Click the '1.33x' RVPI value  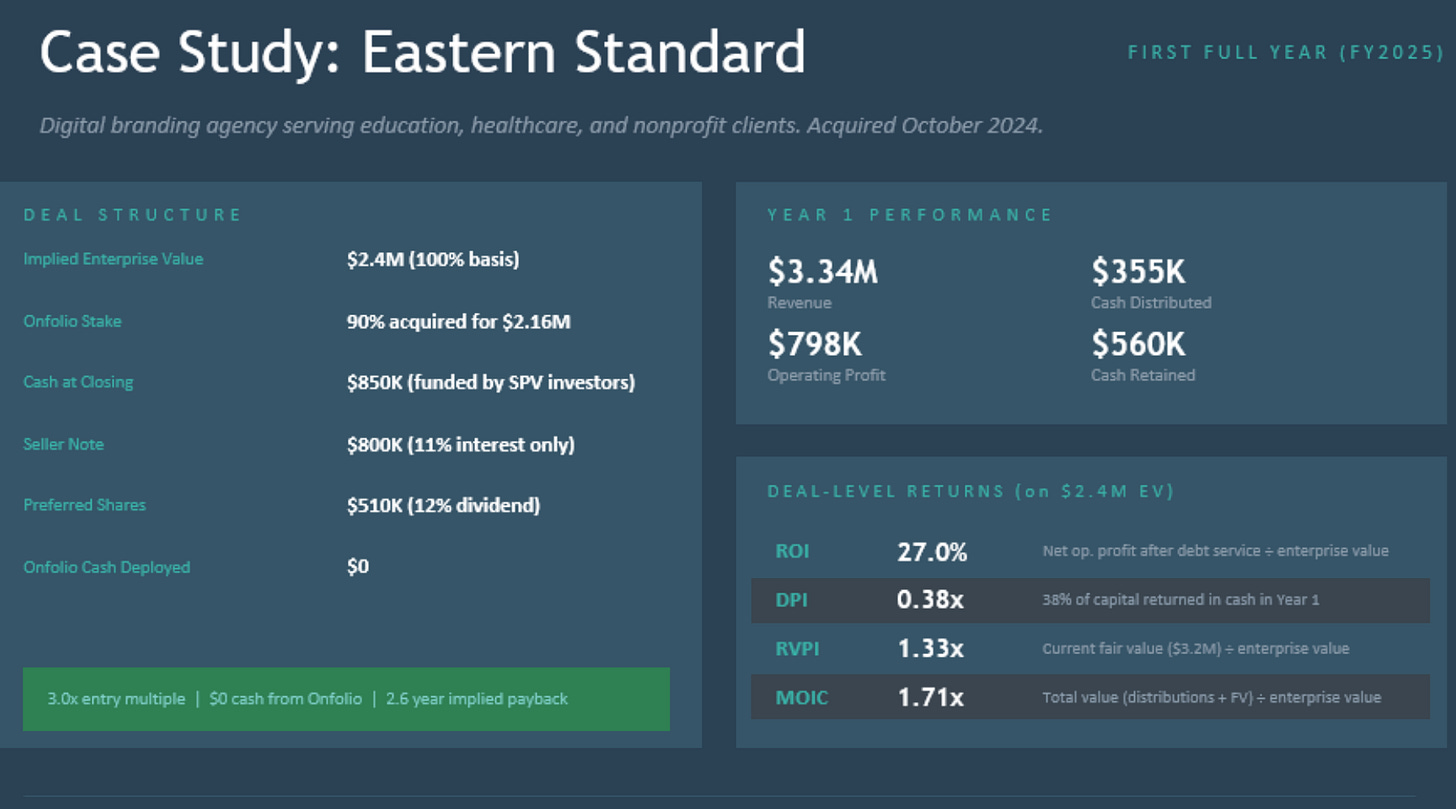tap(930, 649)
